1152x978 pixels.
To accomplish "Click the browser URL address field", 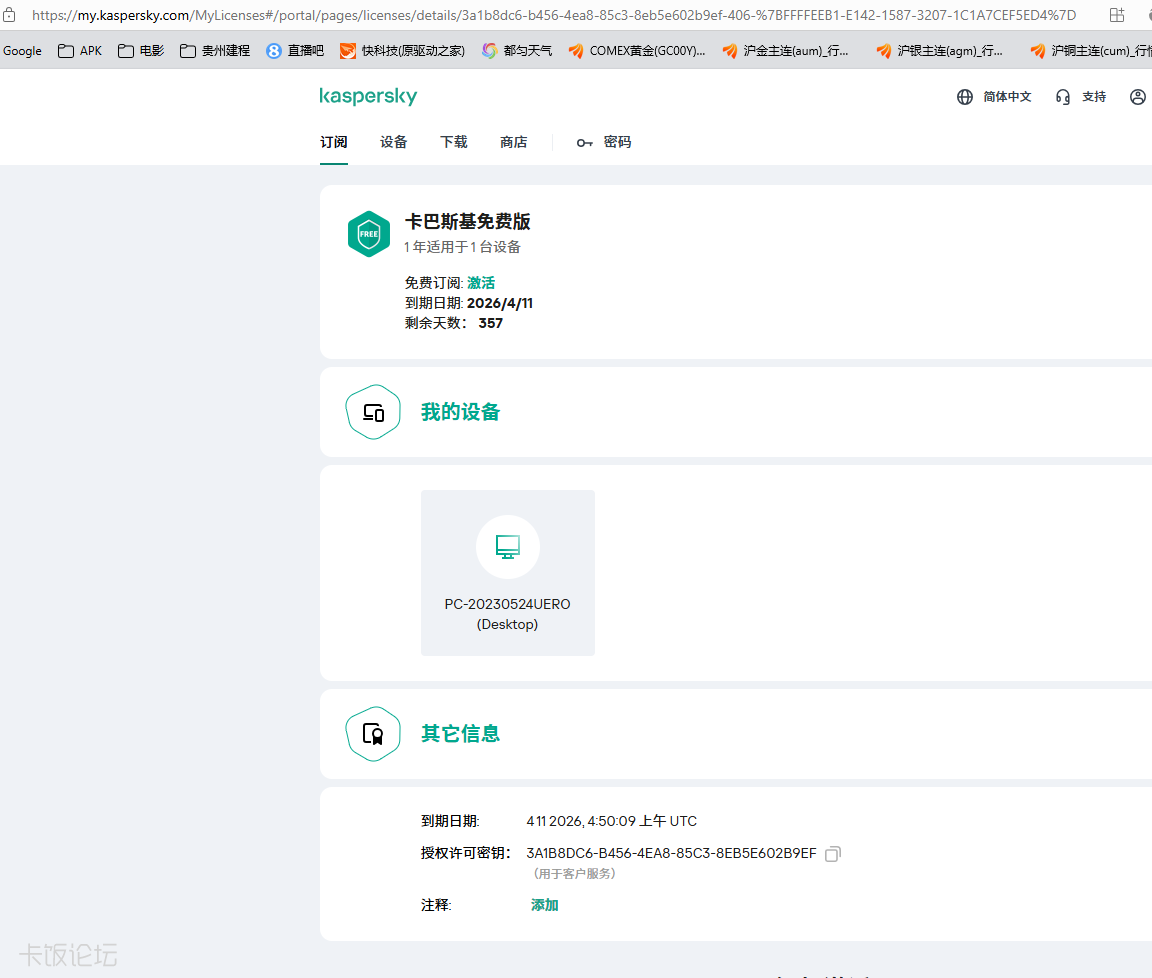I will point(554,15).
